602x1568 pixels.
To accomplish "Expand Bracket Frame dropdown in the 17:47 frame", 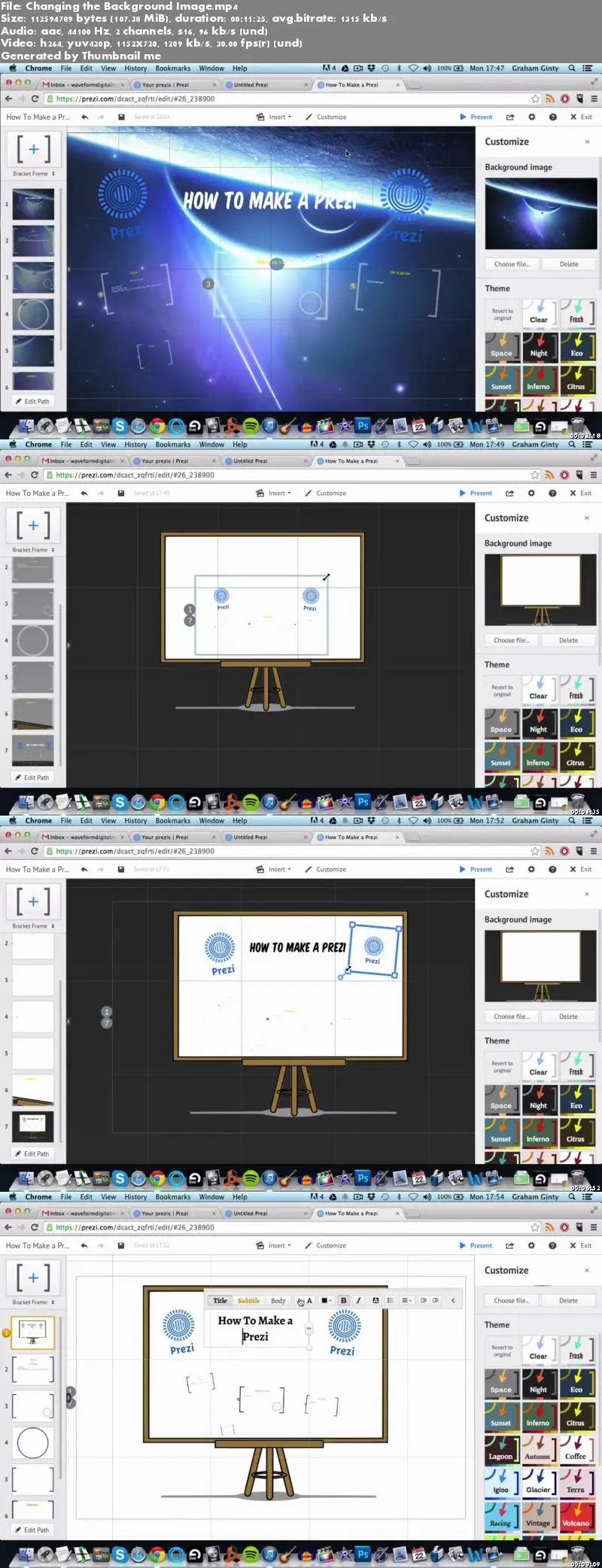I will (x=34, y=174).
